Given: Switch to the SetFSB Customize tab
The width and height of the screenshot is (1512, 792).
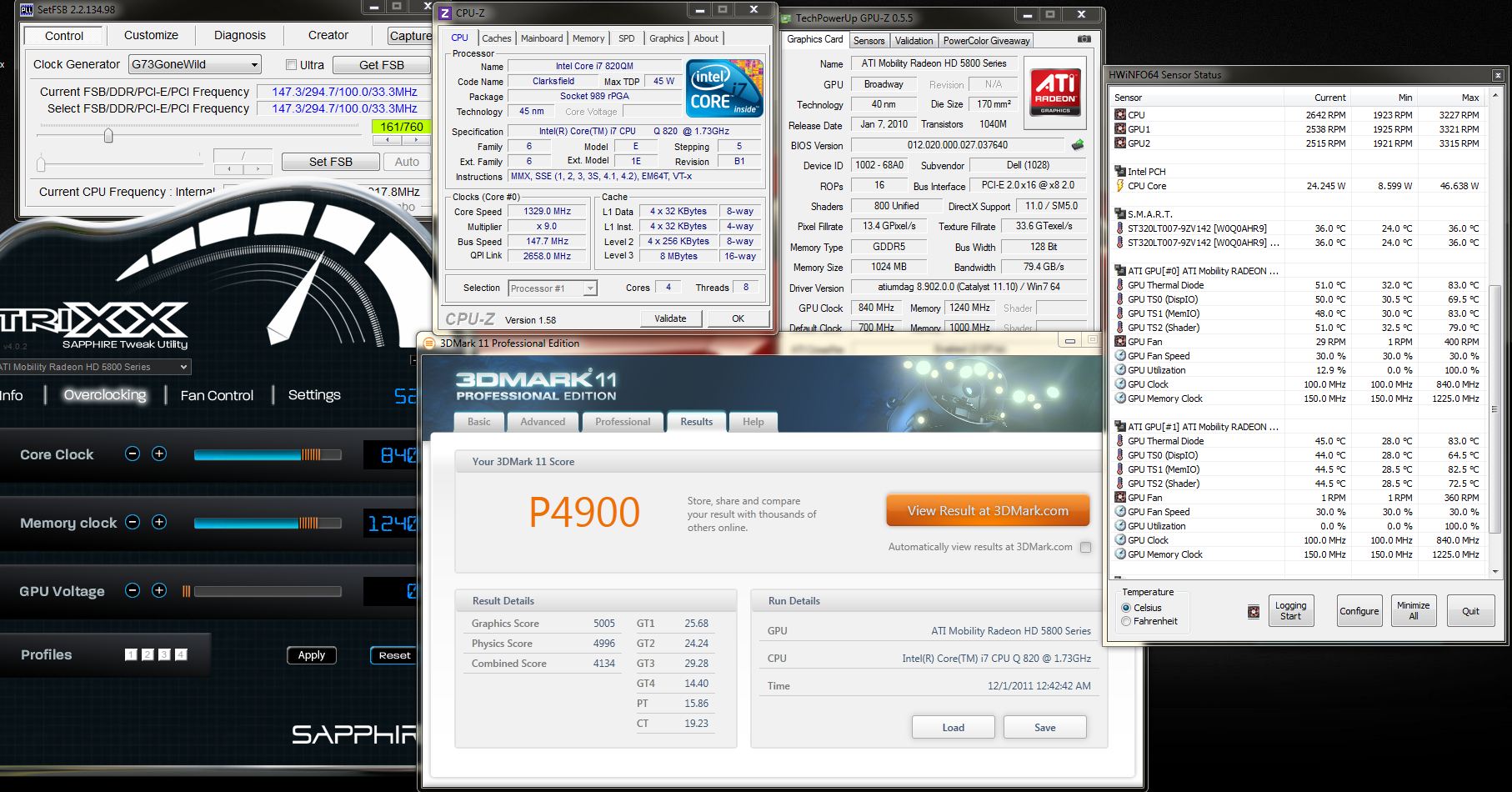Looking at the screenshot, I should 151,35.
